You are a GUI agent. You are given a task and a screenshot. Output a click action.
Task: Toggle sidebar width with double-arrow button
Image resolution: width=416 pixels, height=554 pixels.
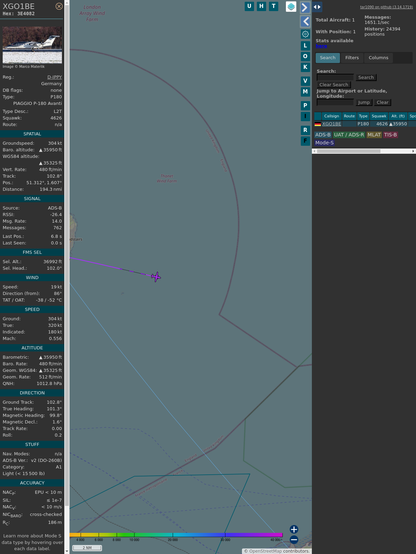pos(317,7)
